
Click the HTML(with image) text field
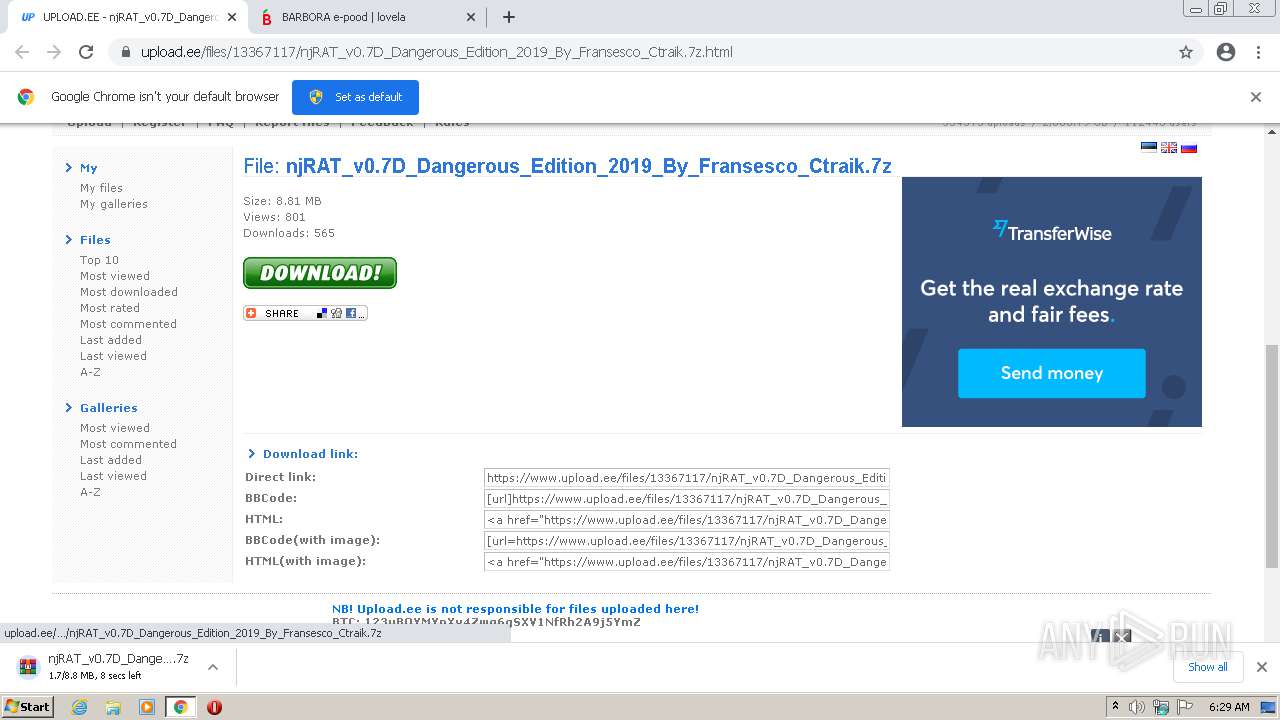coord(687,562)
